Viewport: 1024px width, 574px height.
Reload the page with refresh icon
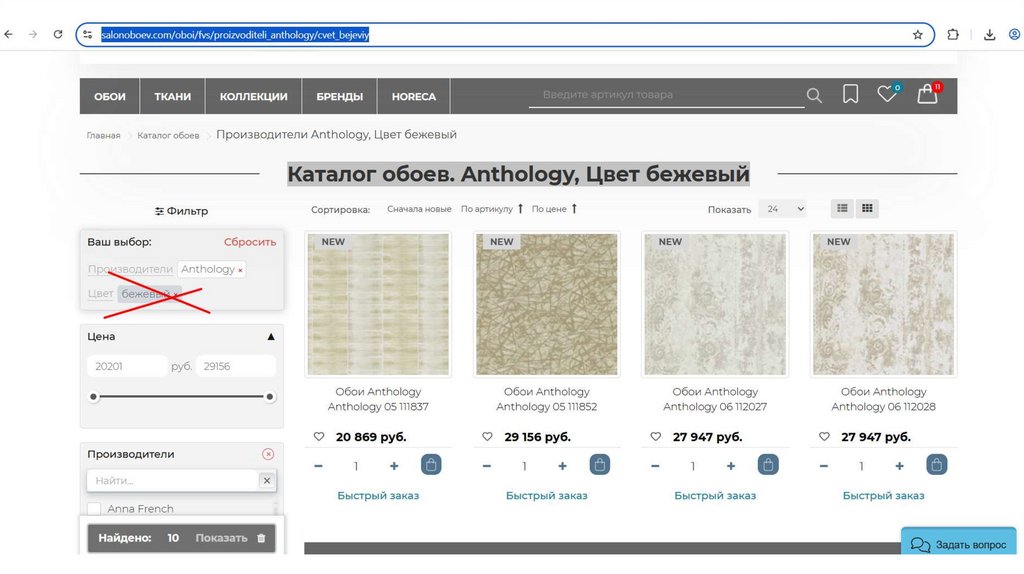pyautogui.click(x=57, y=35)
